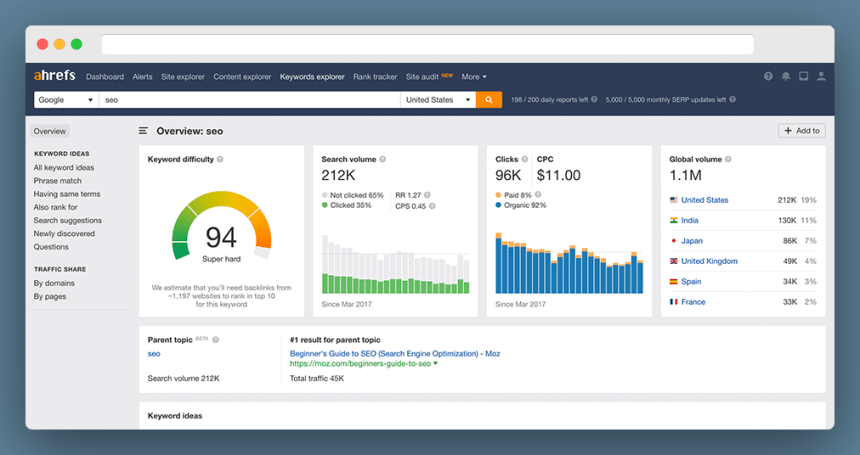Open traffic share By domains
The width and height of the screenshot is (860, 455).
[54, 283]
